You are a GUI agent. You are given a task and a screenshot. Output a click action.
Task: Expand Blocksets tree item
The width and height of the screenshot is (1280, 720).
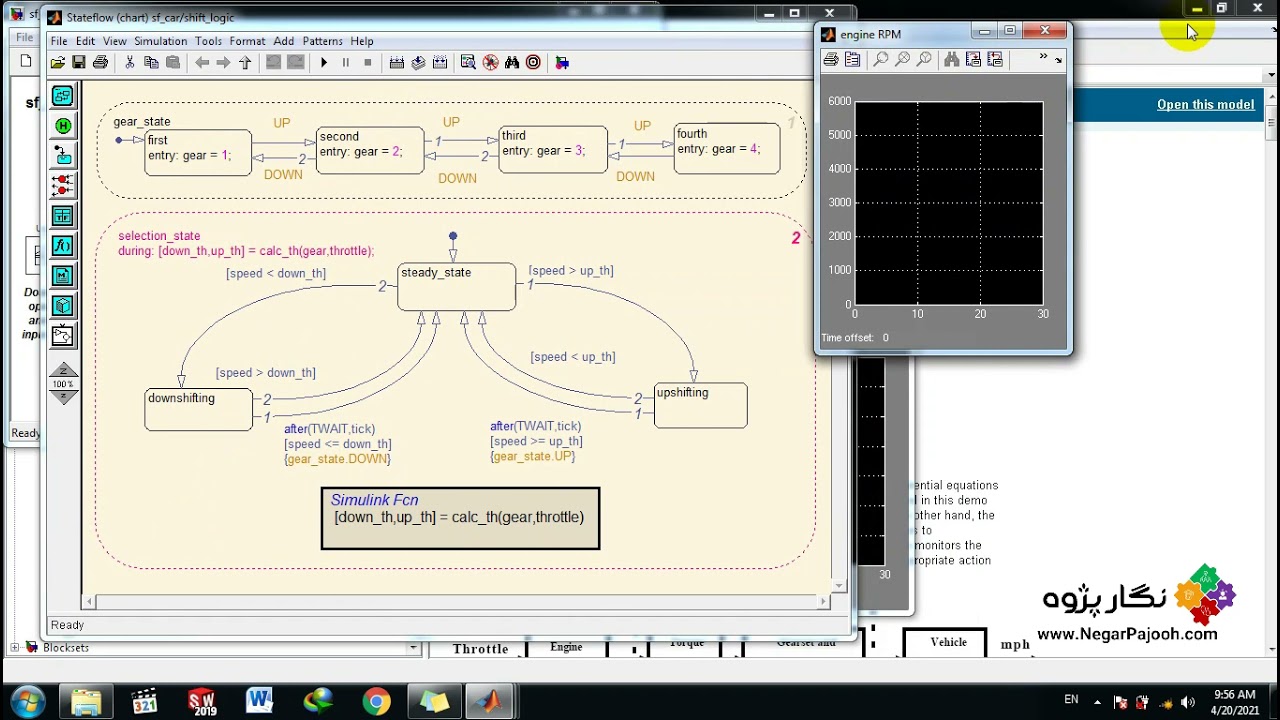point(15,648)
